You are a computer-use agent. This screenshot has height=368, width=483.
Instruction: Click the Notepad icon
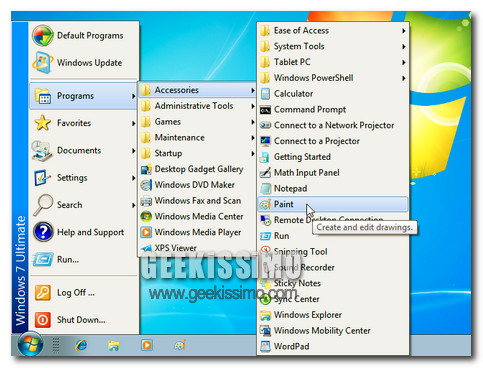pos(265,189)
